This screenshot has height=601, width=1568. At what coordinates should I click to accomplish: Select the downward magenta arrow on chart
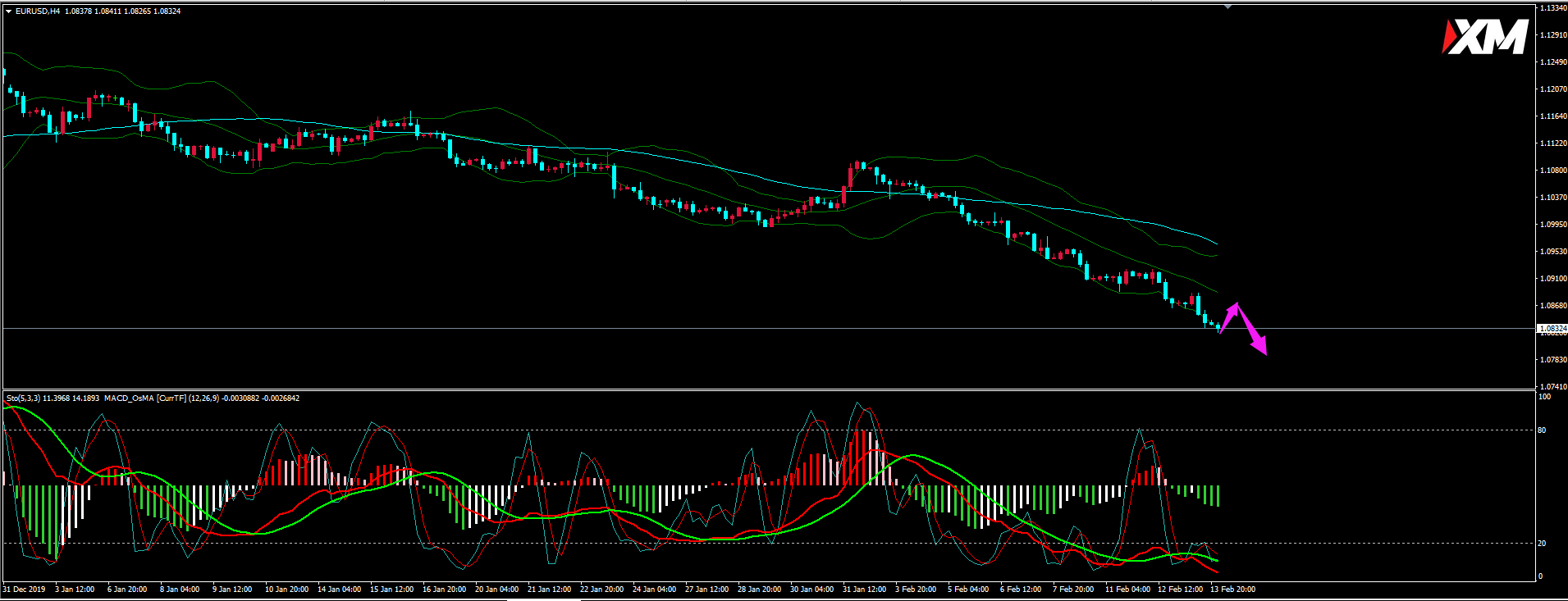pyautogui.click(x=1254, y=337)
